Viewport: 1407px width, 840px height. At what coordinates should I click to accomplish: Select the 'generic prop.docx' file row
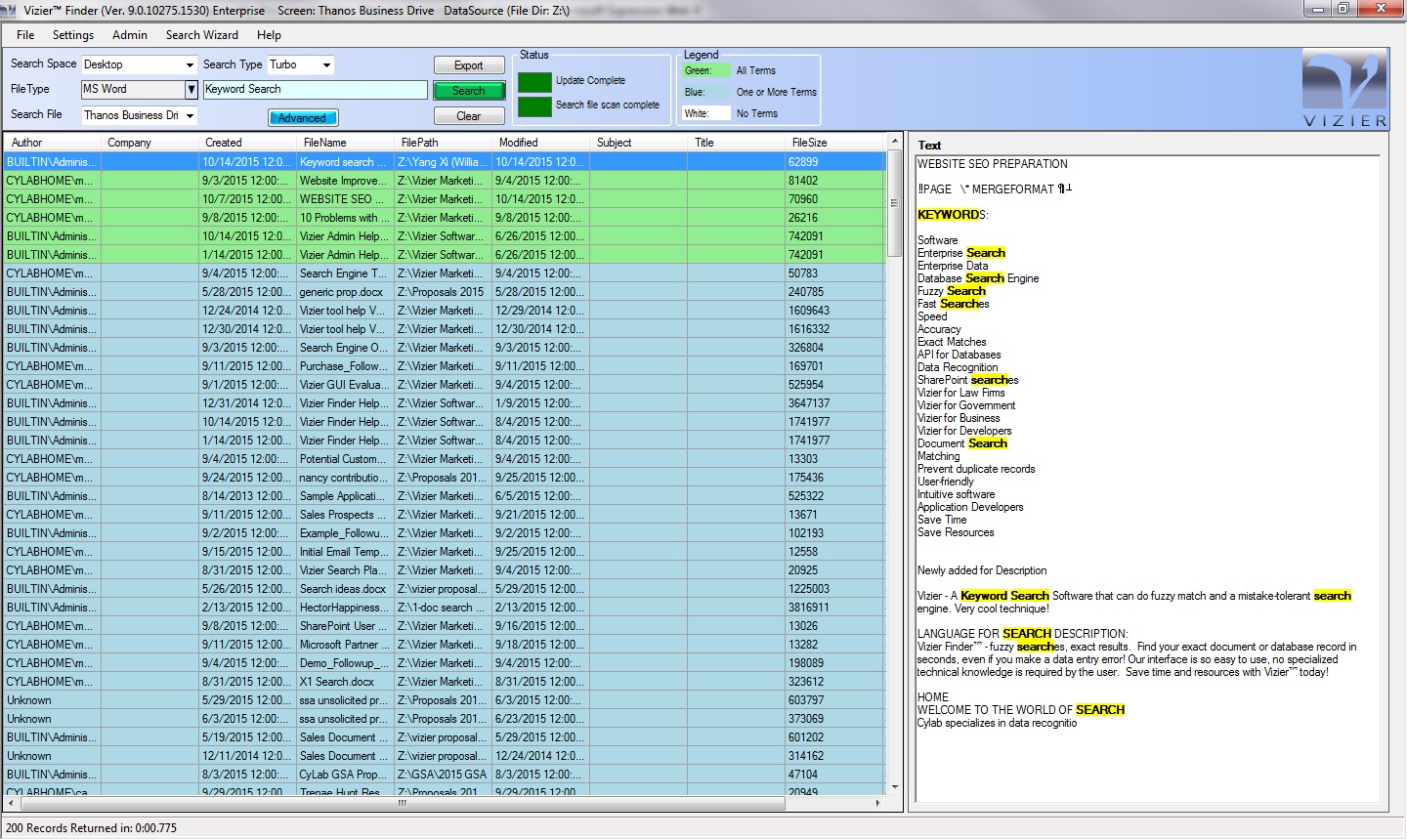(445, 292)
